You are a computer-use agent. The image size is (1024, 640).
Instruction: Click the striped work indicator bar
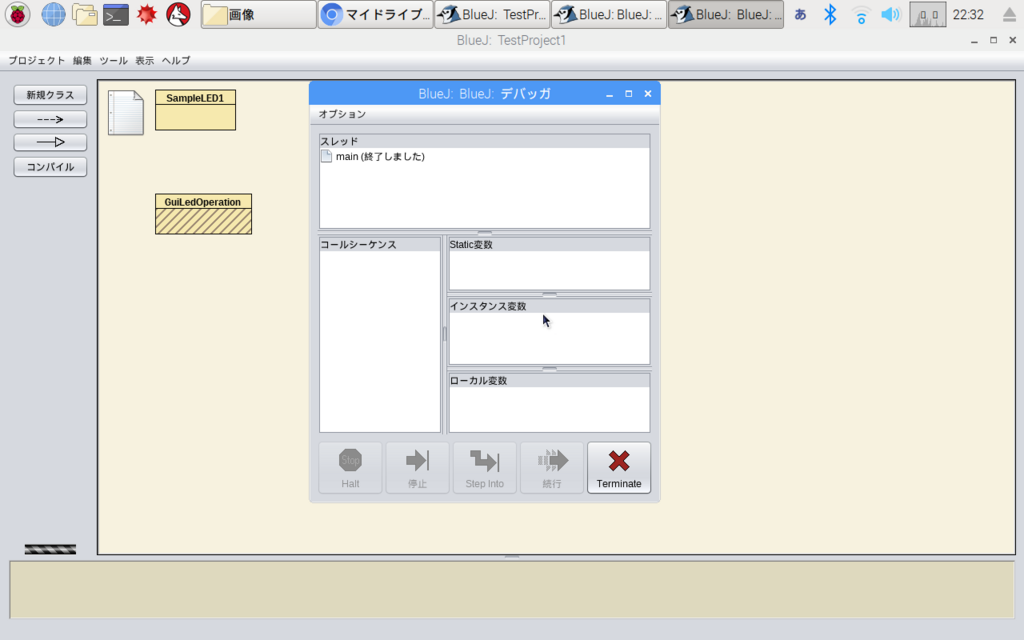[x=50, y=549]
